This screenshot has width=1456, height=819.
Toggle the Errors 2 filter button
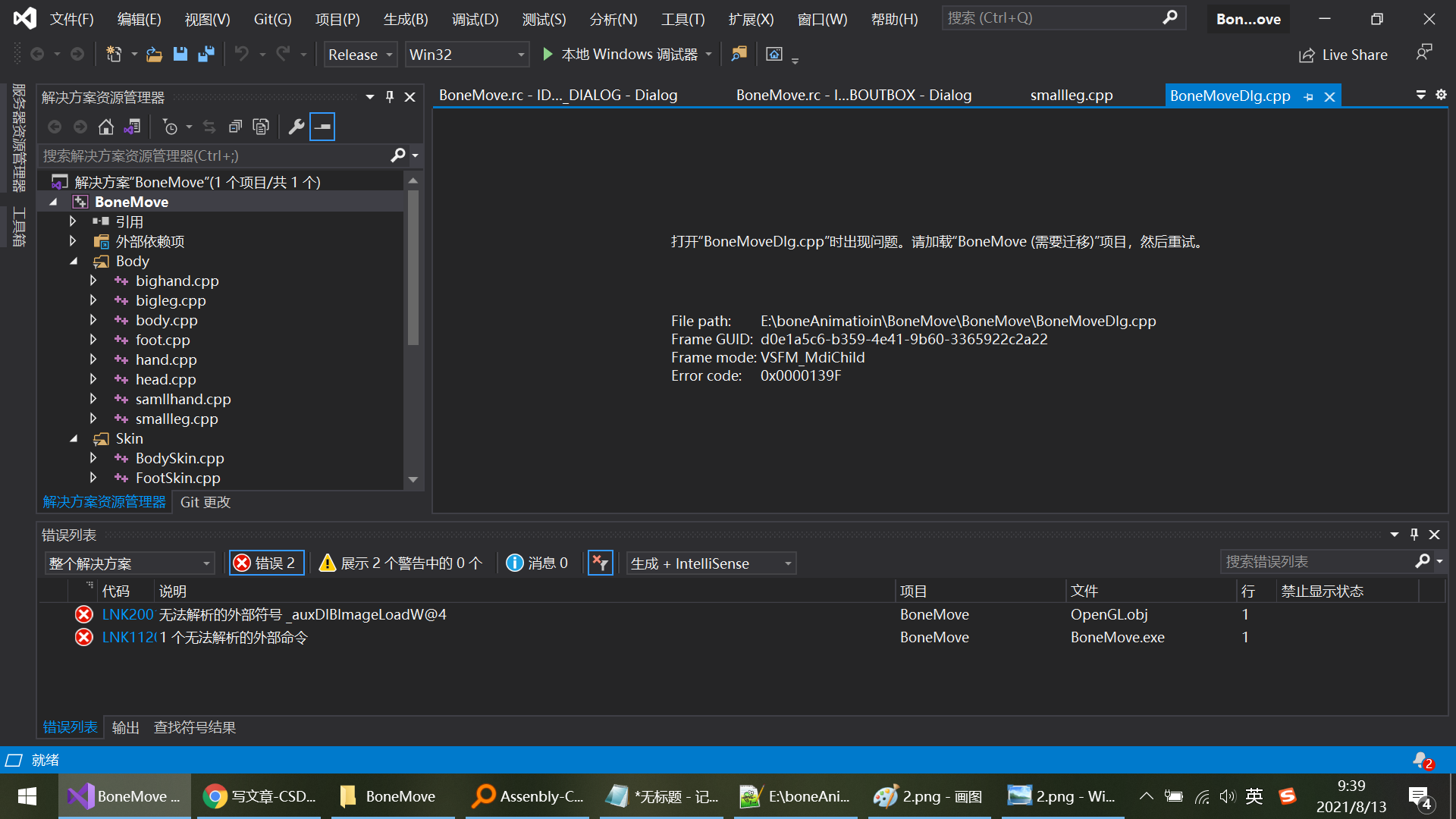(x=266, y=563)
